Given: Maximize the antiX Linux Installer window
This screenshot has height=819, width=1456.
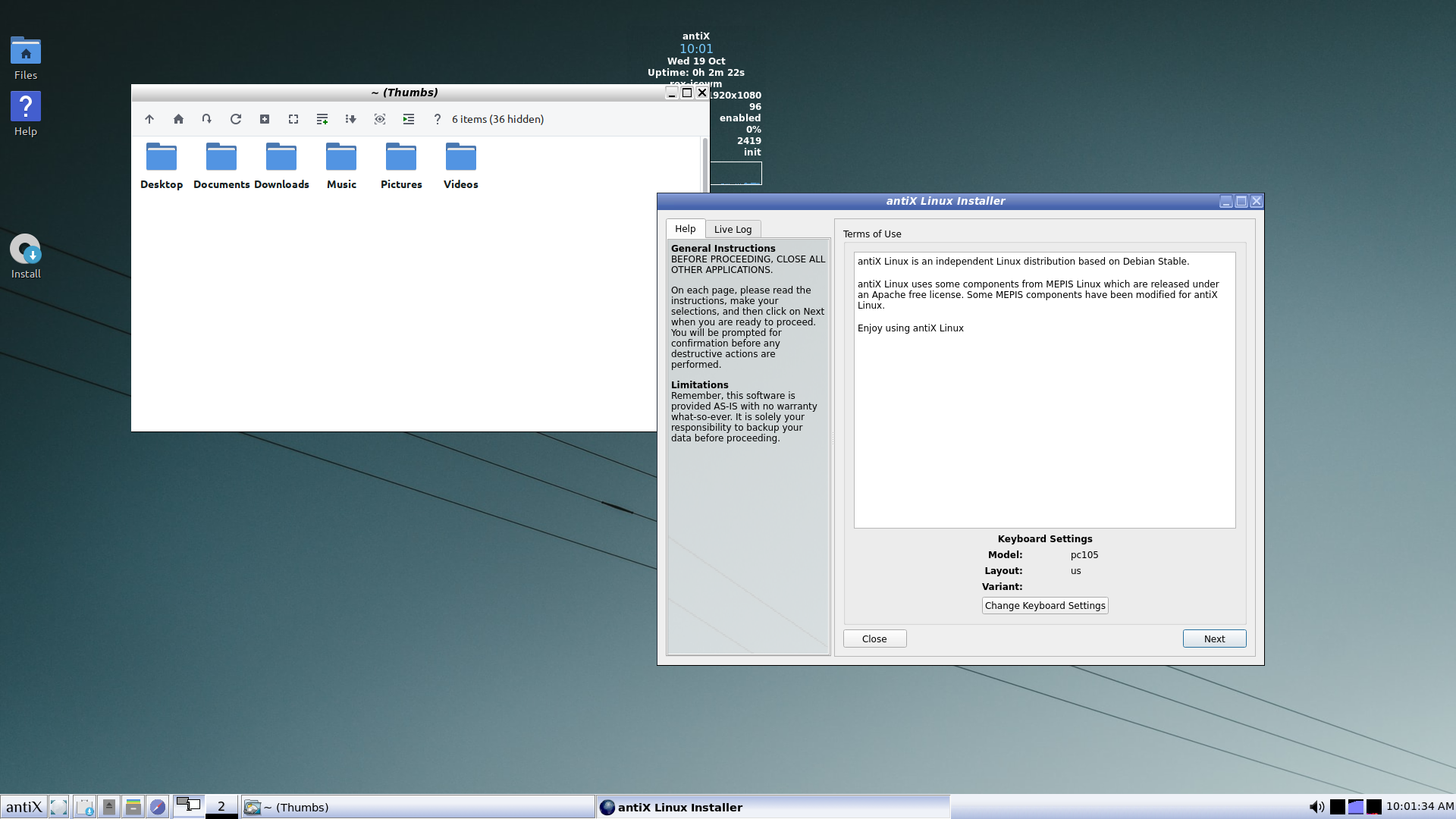Looking at the screenshot, I should pyautogui.click(x=1241, y=201).
